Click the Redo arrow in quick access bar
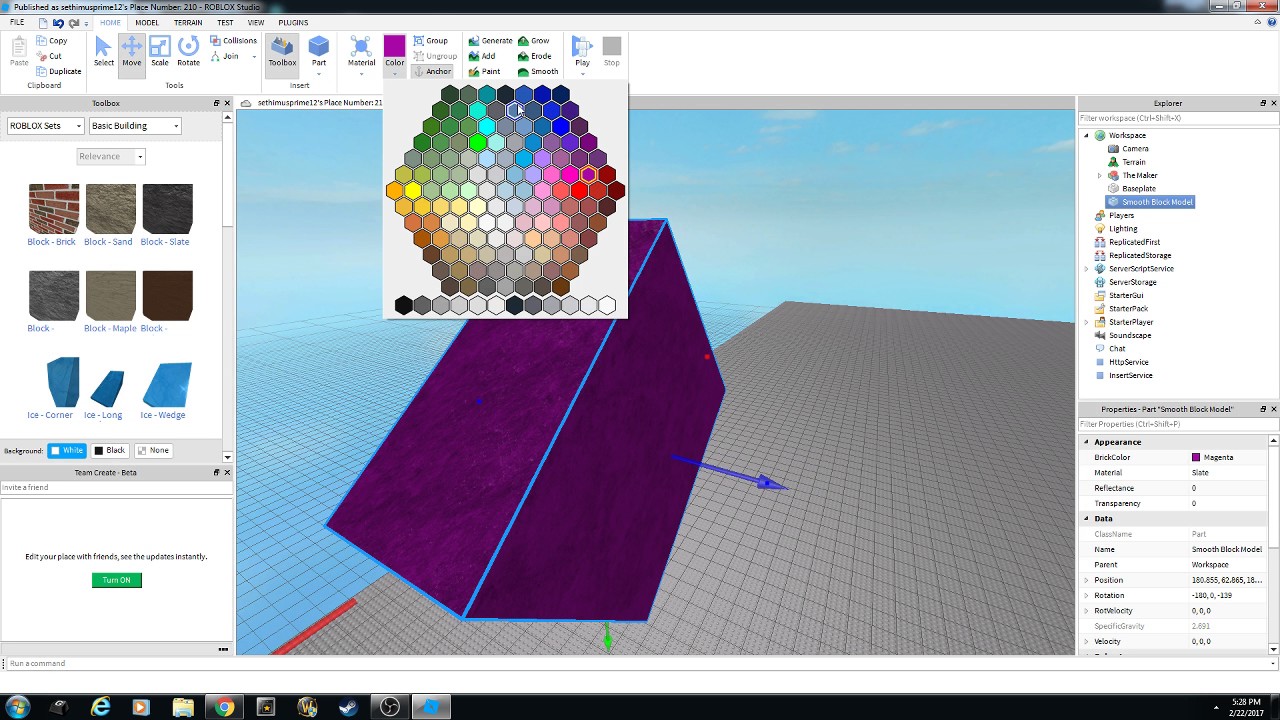 [74, 22]
